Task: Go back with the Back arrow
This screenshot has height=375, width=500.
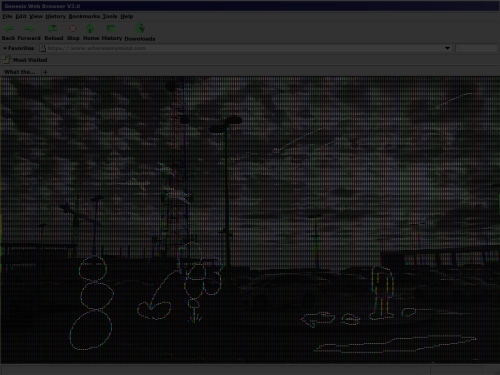Action: click(9, 29)
